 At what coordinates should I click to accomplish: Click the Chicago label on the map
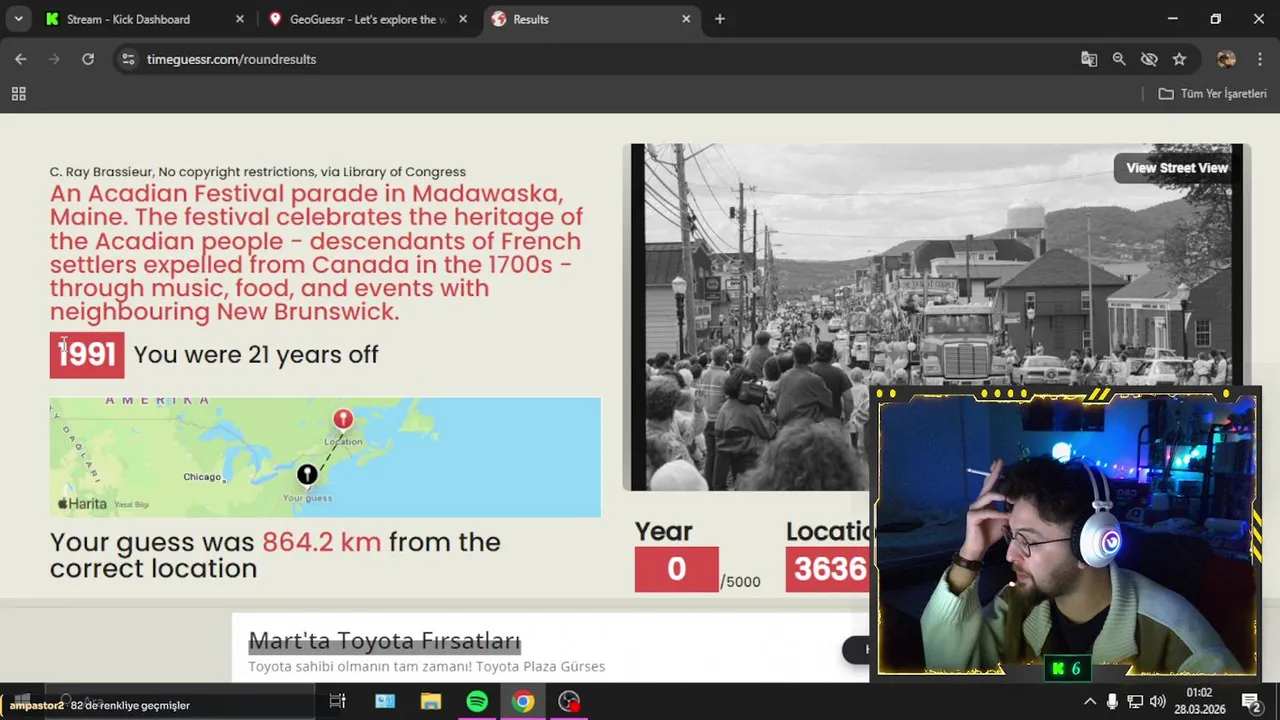pos(202,477)
